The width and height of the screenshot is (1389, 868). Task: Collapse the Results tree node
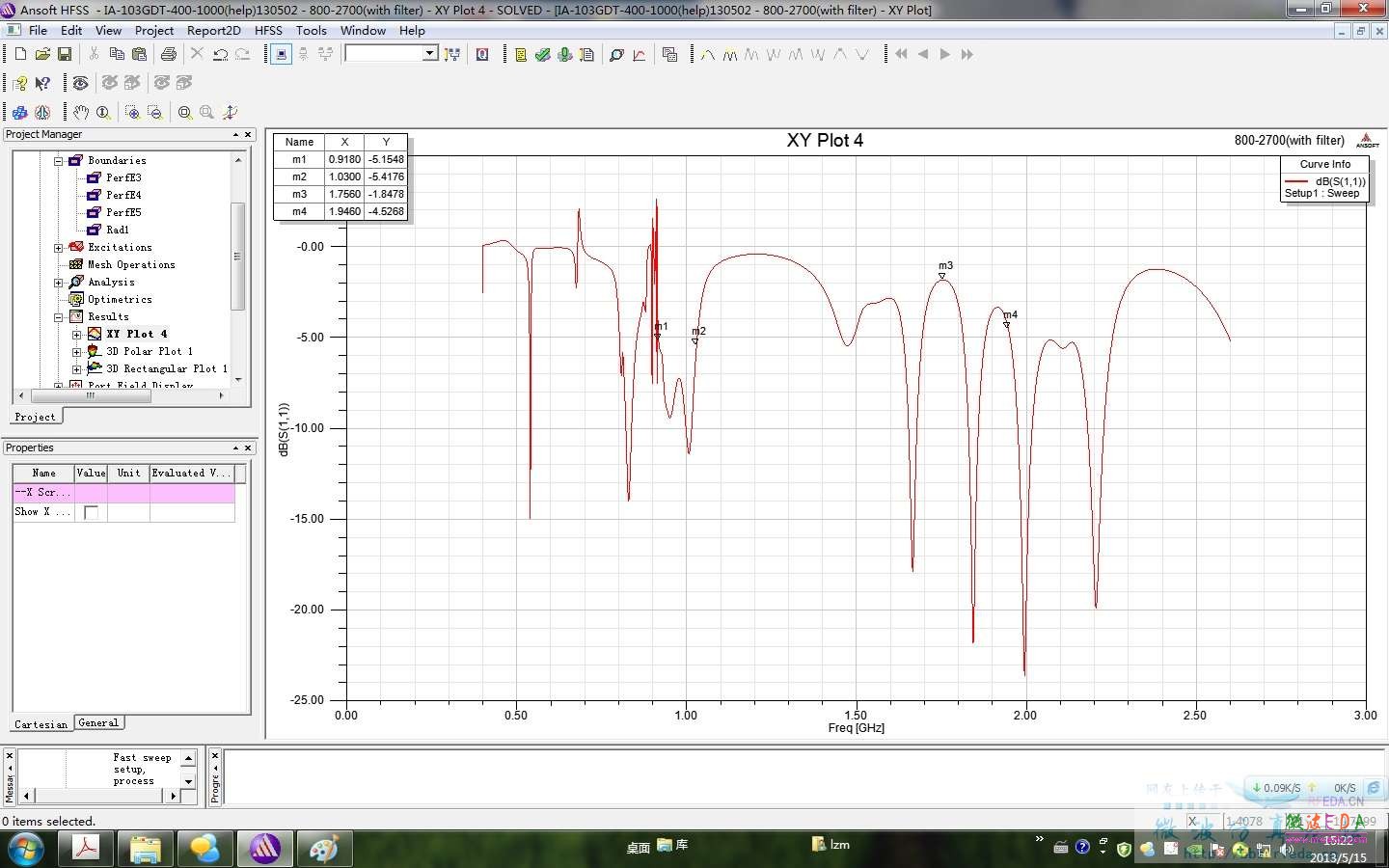pyautogui.click(x=58, y=317)
